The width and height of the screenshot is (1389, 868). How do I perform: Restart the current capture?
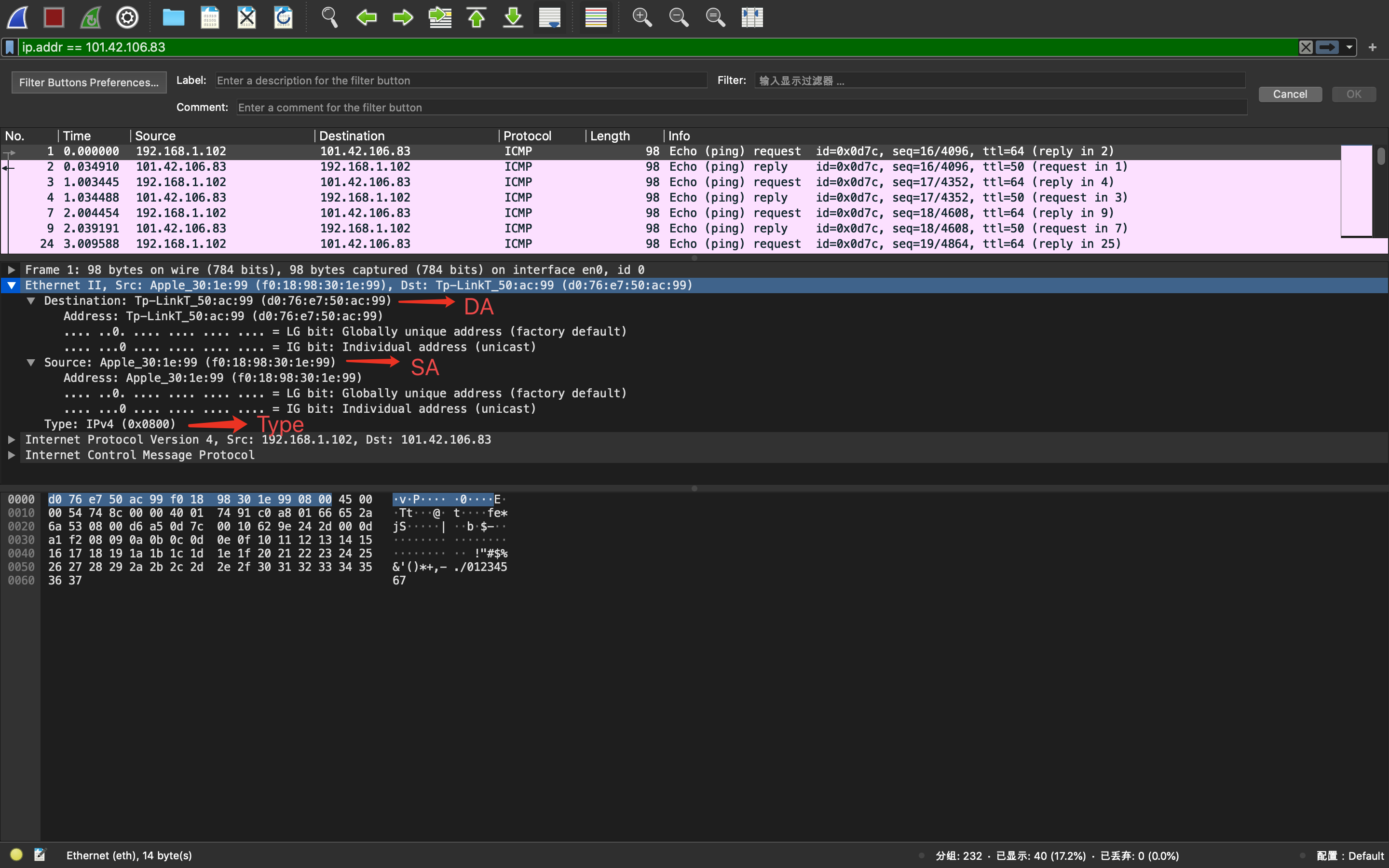pos(91,17)
